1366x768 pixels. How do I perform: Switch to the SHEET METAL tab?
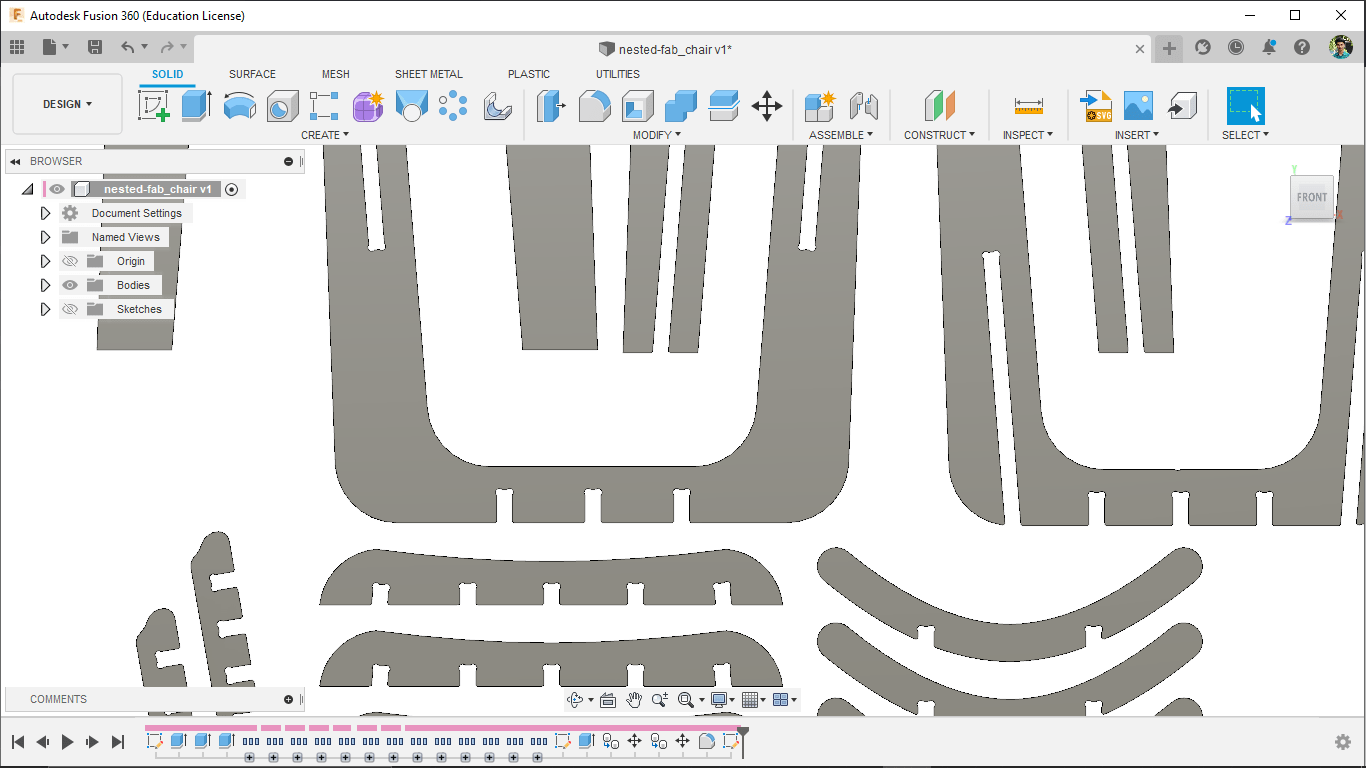(428, 74)
